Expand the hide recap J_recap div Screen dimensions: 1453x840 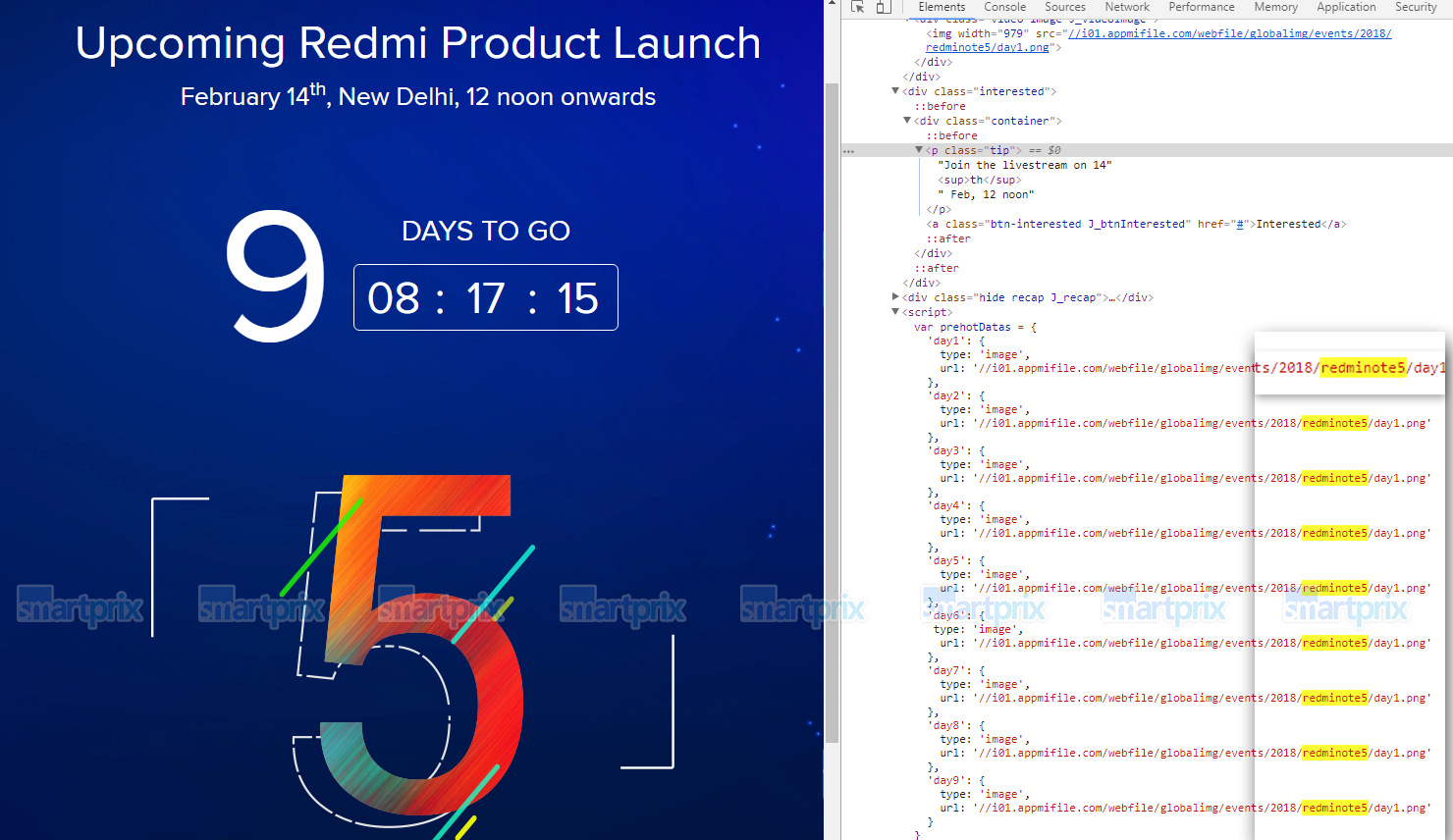pyautogui.click(x=895, y=297)
